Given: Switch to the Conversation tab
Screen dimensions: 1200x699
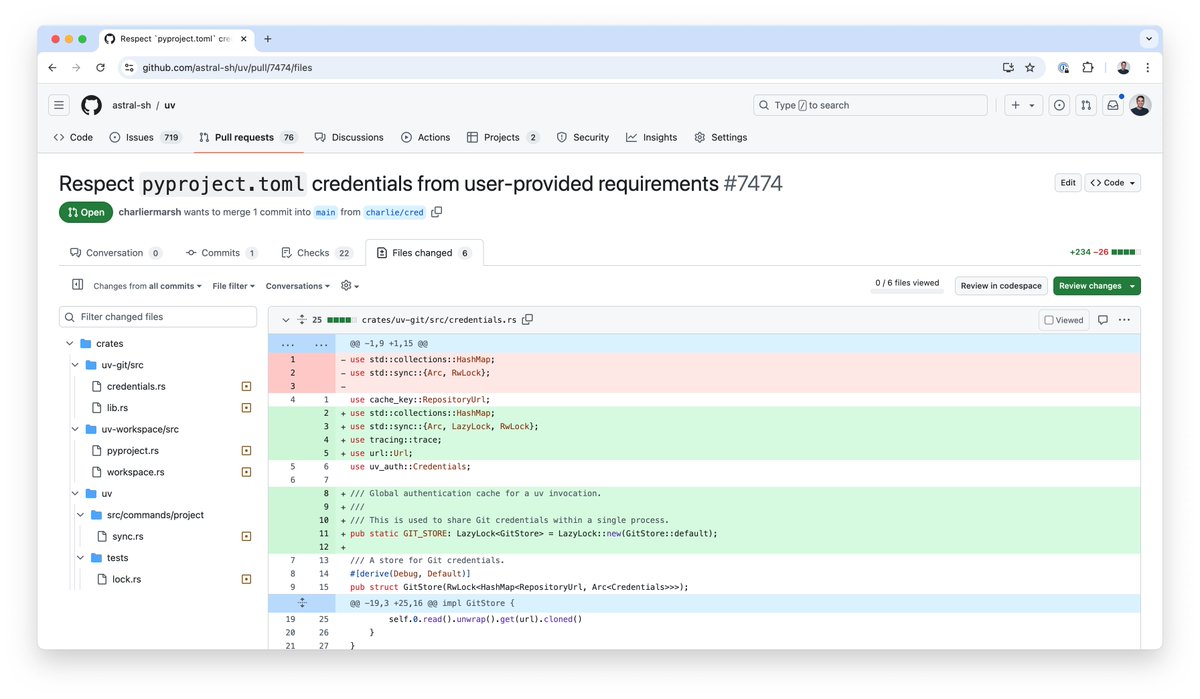Looking at the screenshot, I should (115, 253).
